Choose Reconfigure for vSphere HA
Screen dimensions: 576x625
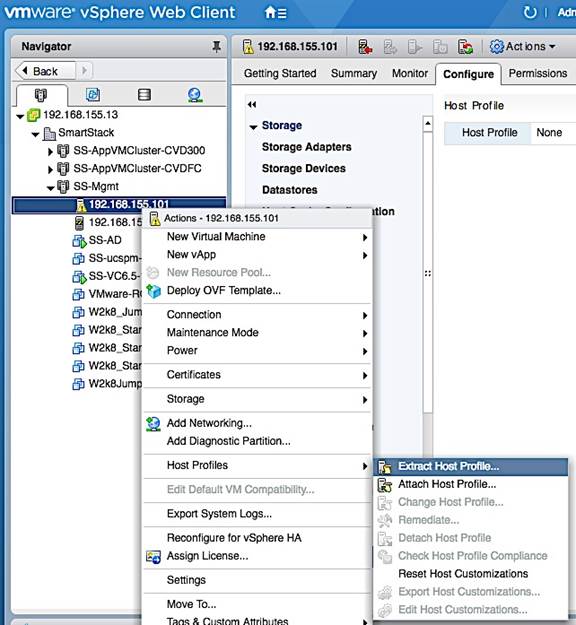pyautogui.click(x=257, y=538)
